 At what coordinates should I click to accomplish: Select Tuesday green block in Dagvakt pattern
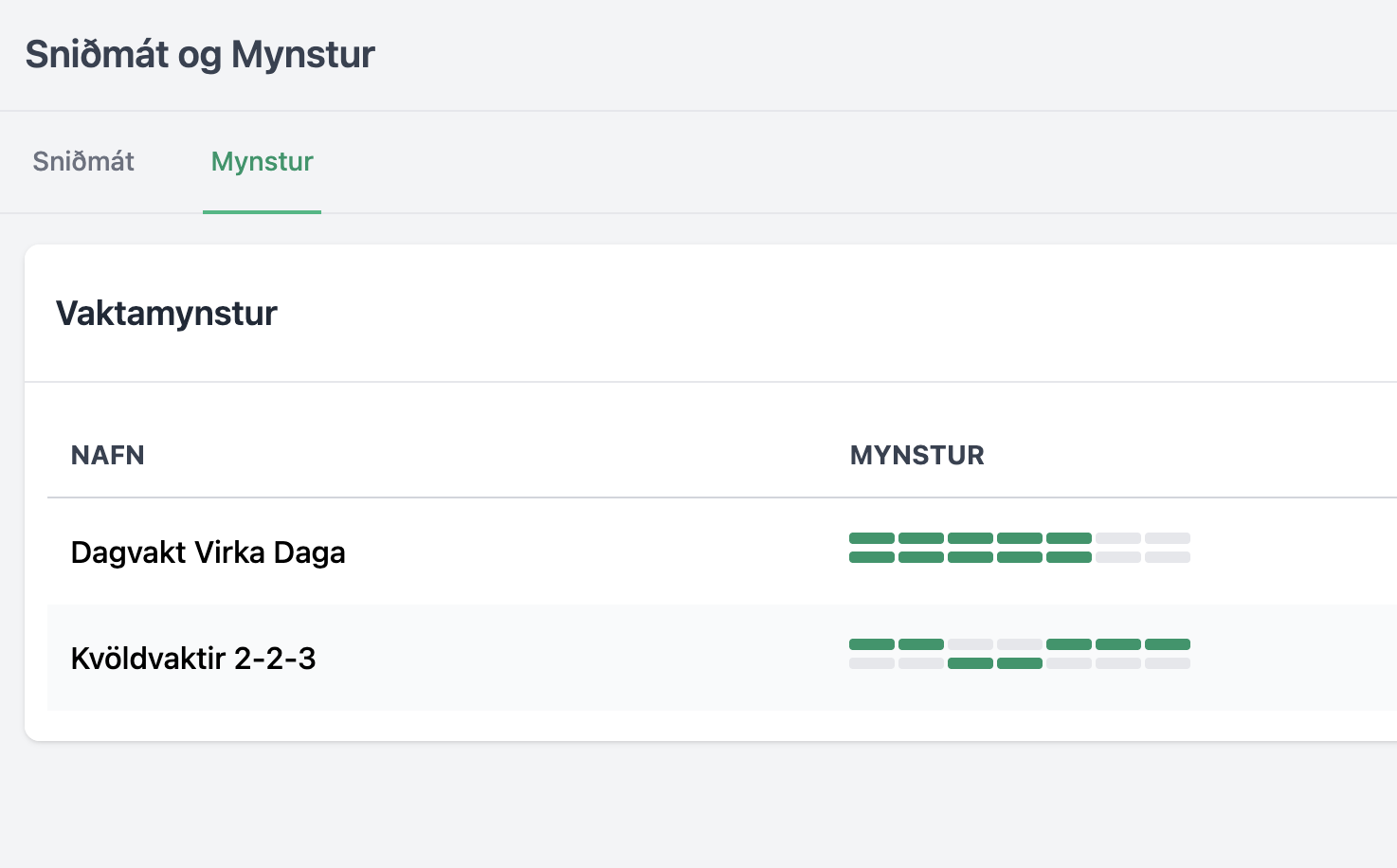tap(921, 538)
